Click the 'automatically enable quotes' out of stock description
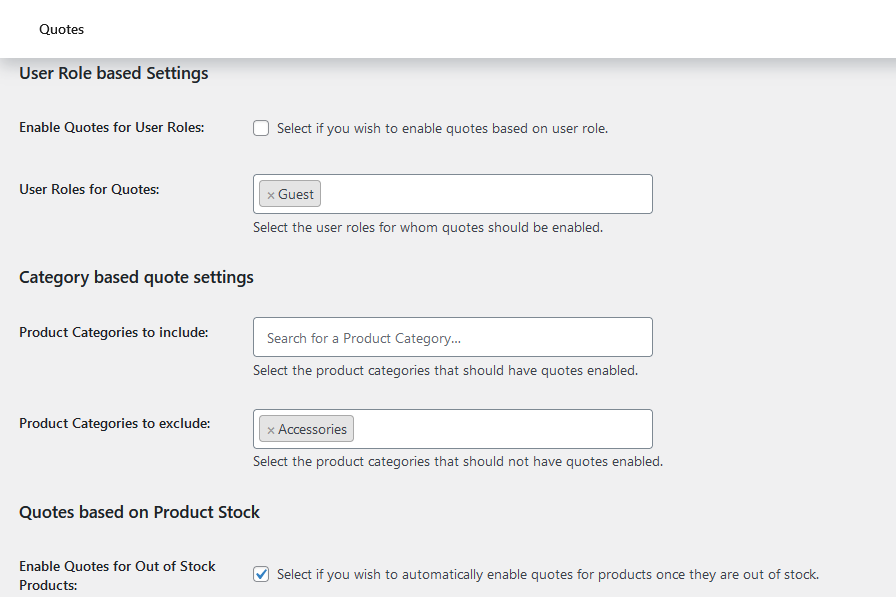Screen dimensions: 896x597 547,574
